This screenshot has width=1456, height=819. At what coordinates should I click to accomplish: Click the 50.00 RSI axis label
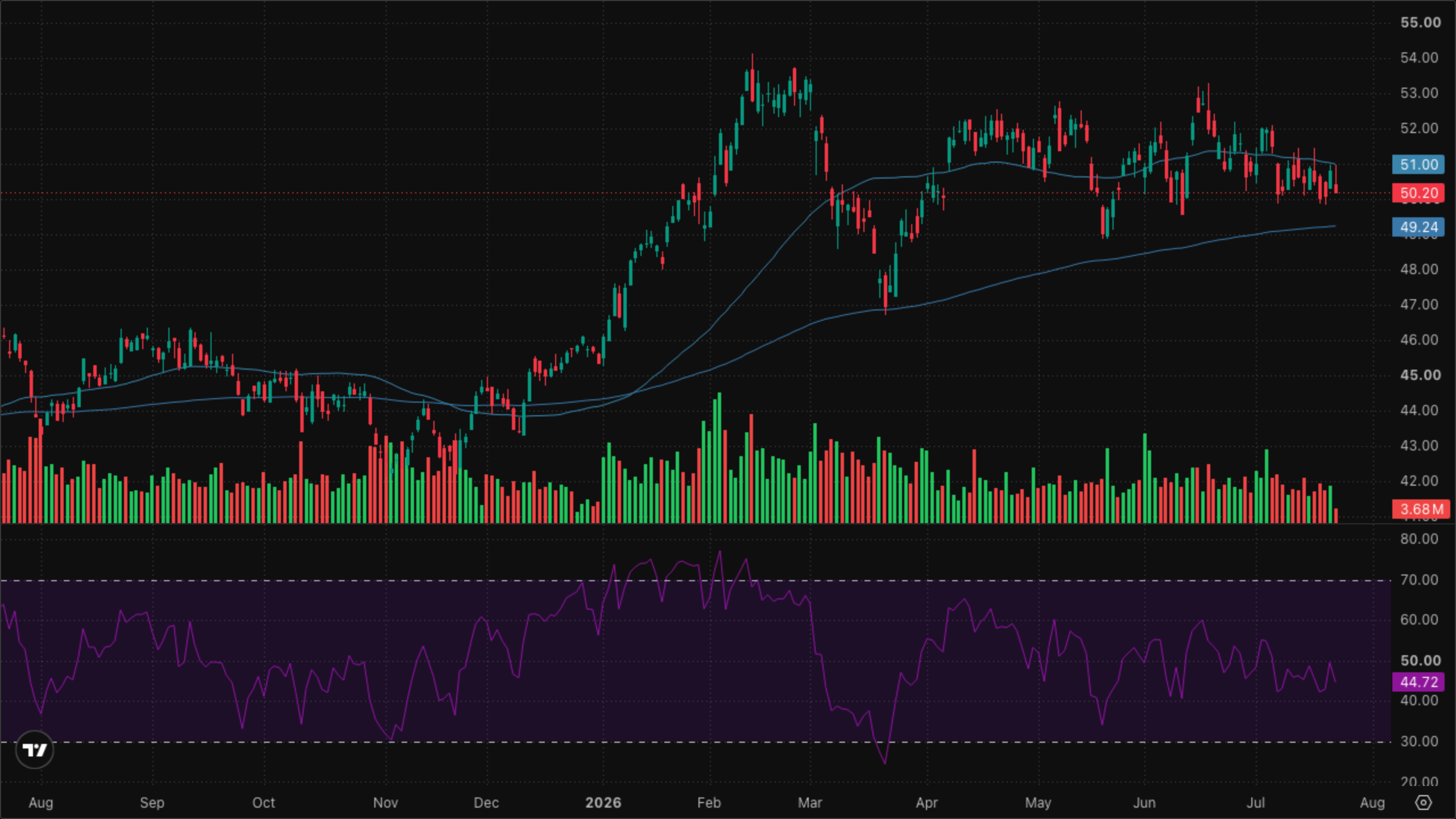[x=1420, y=661]
